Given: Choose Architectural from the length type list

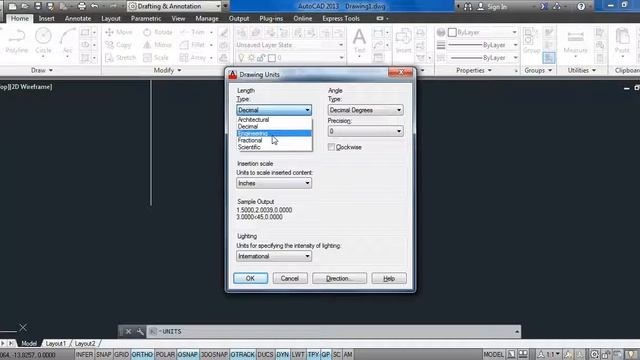Looking at the screenshot, I should 274,120.
